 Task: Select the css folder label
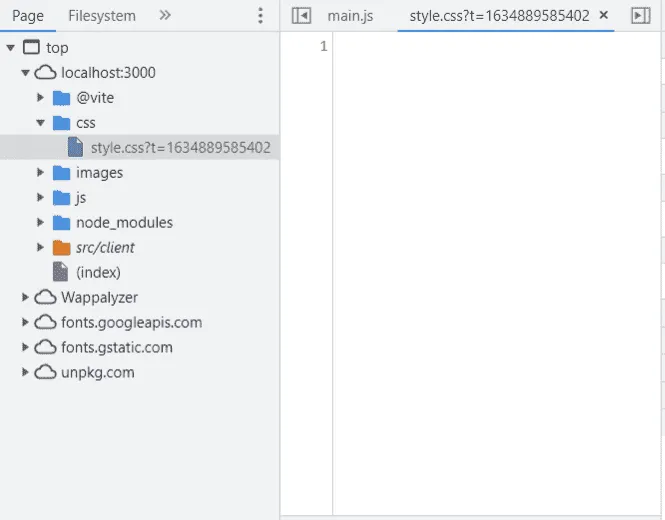pos(86,123)
